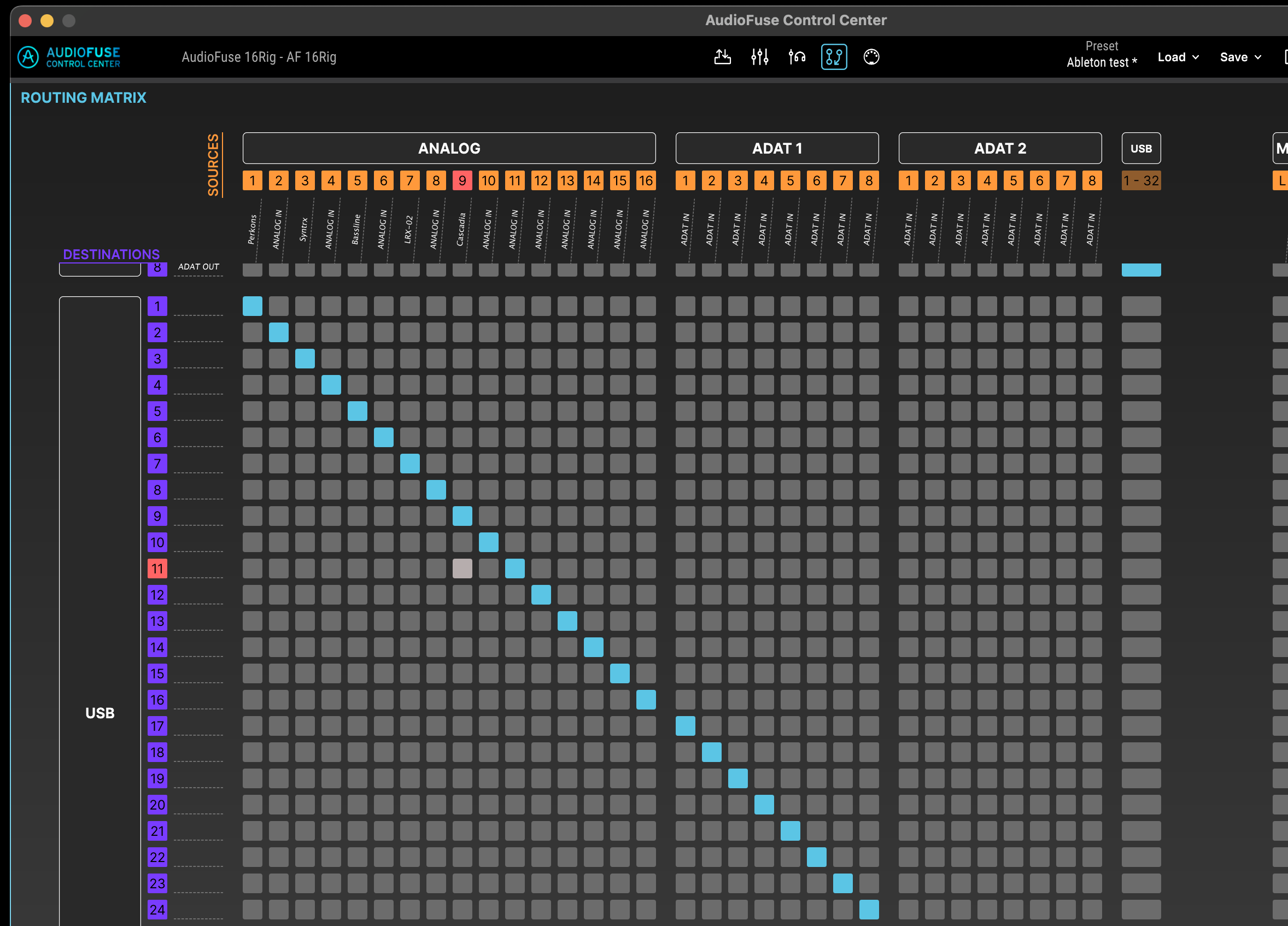1288x926 pixels.
Task: Select USB destination number 20
Action: (x=157, y=805)
